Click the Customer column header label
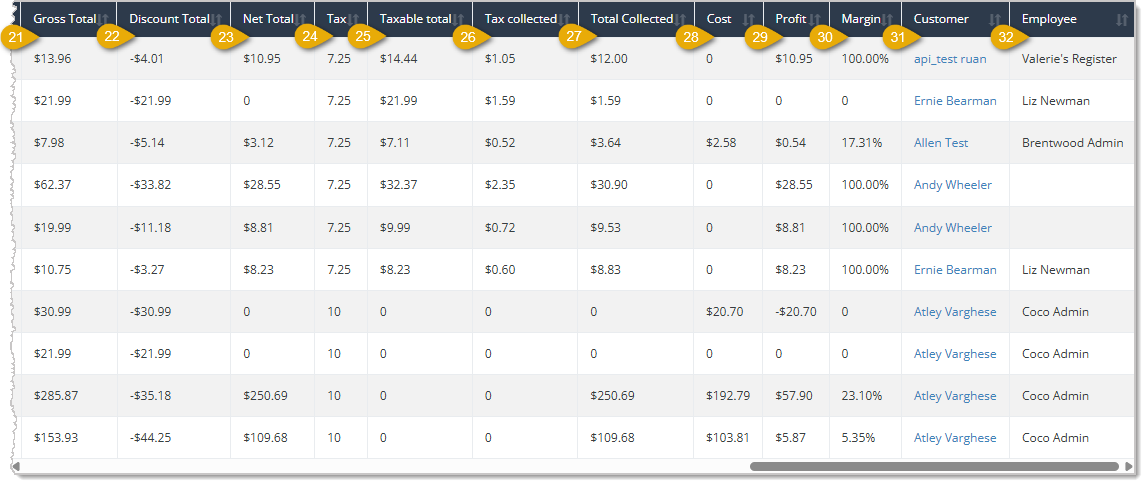Viewport: 1146px width, 485px height. point(941,19)
